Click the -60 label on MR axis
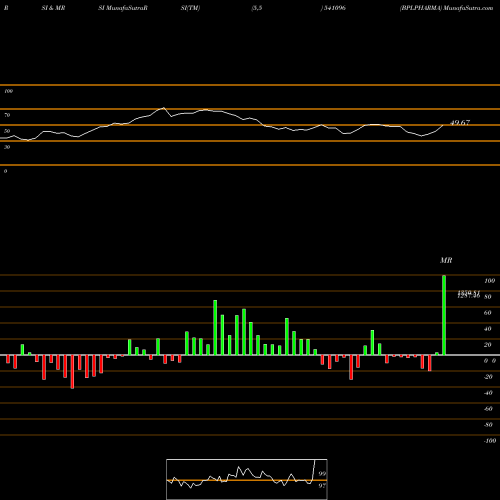The image size is (500, 500). click(488, 409)
